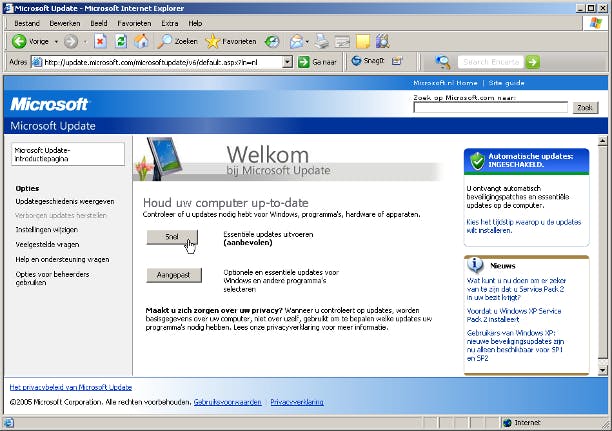The width and height of the screenshot is (612, 431).
Task: Click the green Encarta search go arrow
Action: (532, 62)
